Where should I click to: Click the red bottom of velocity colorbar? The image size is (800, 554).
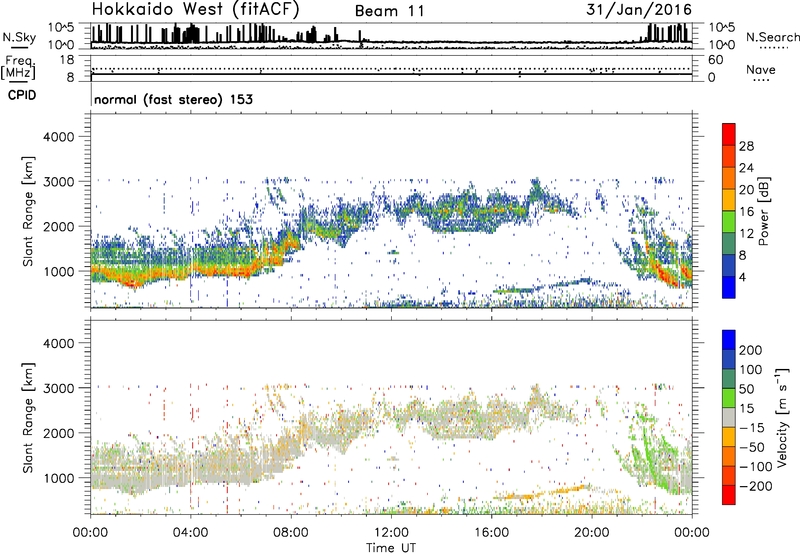click(x=729, y=495)
